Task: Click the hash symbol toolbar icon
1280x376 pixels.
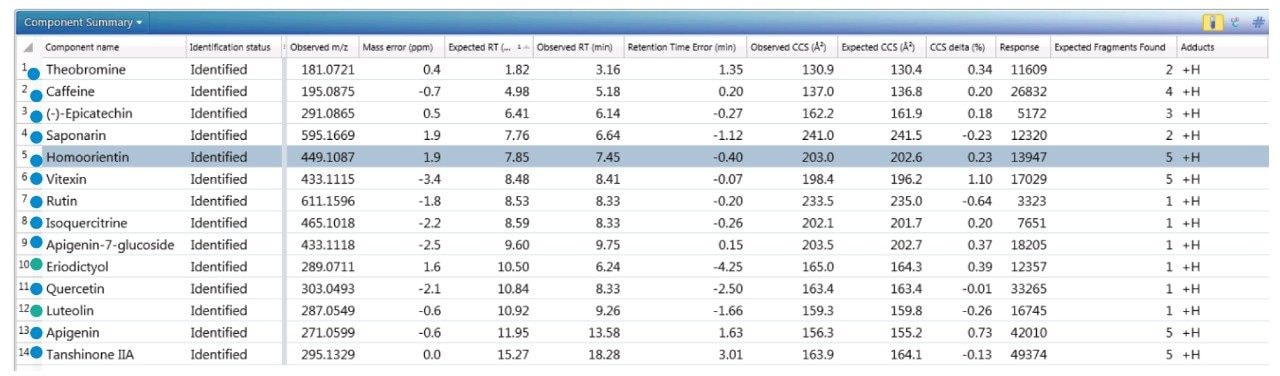Action: pyautogui.click(x=1259, y=21)
